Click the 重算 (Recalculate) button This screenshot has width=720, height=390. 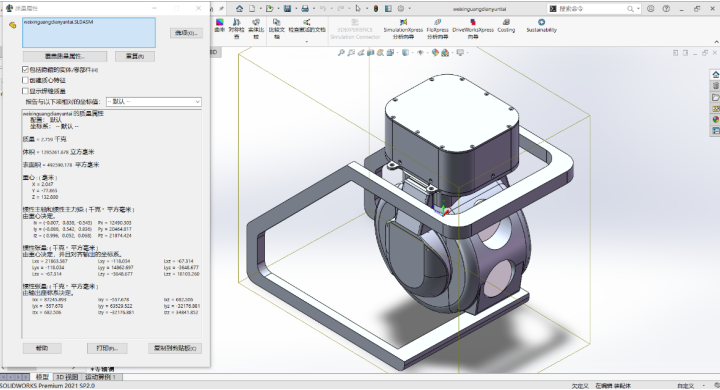point(135,56)
